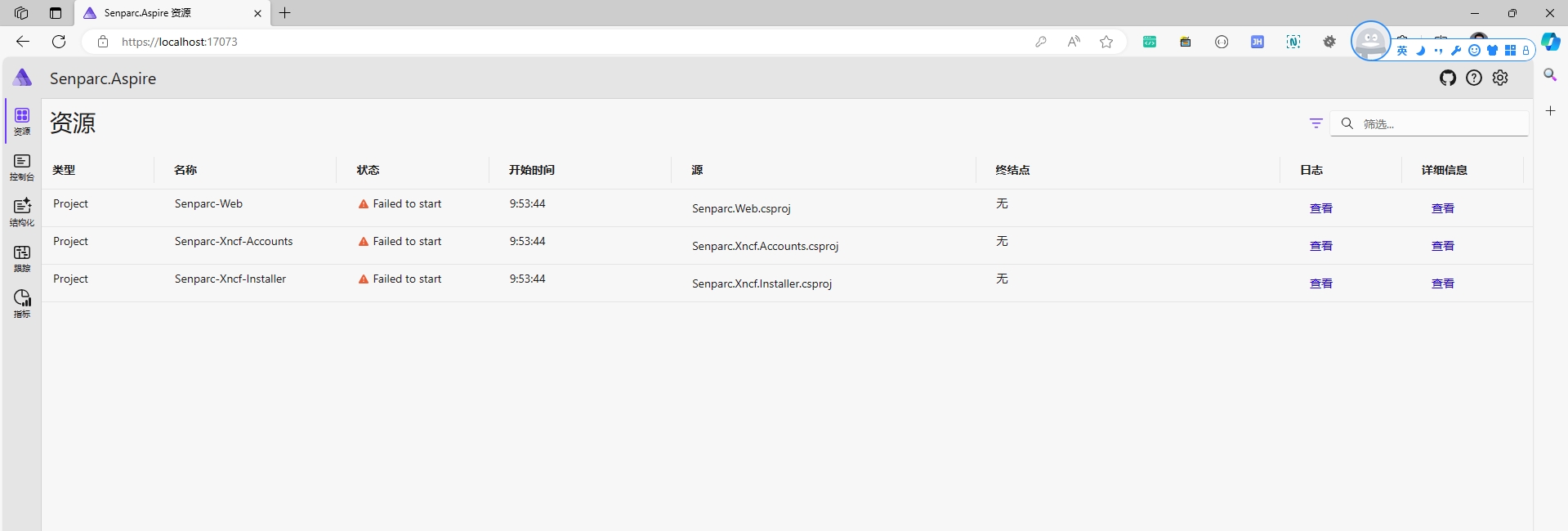The width and height of the screenshot is (1568, 531).
Task: View logs (查看) for Senparc-Xncf-Installer
Action: point(1321,283)
